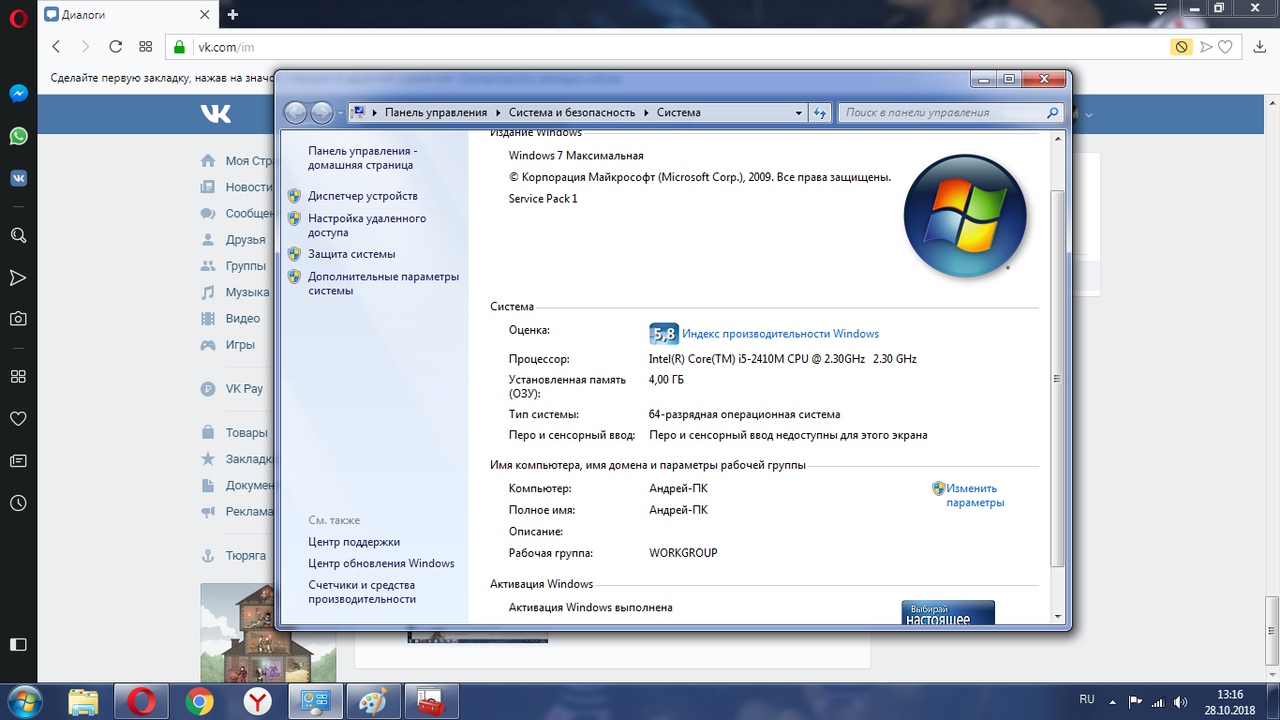This screenshot has height=720, width=1280.
Task: Expand arrow after 'Панель управления' breadcrumb
Action: pyautogui.click(x=498, y=113)
